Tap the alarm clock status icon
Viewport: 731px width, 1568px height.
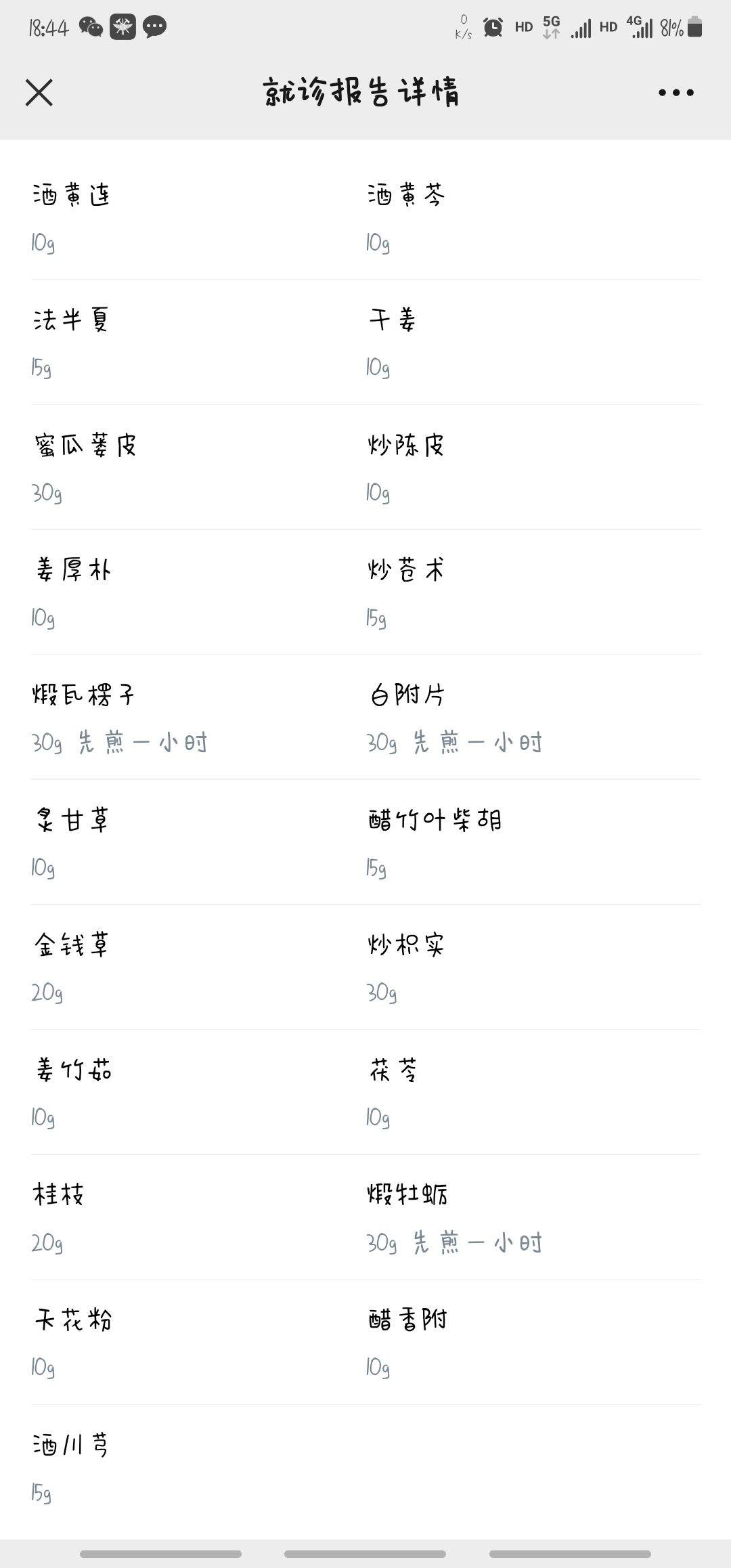click(x=493, y=27)
